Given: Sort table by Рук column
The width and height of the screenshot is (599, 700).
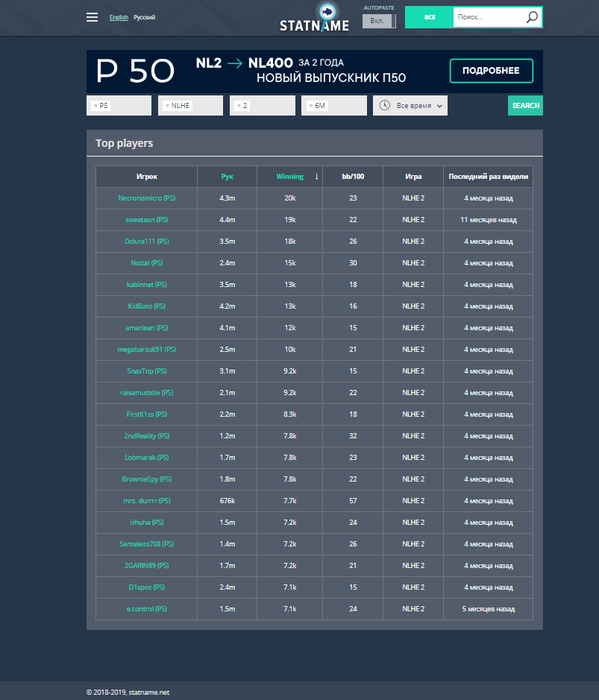Looking at the screenshot, I should point(227,177).
